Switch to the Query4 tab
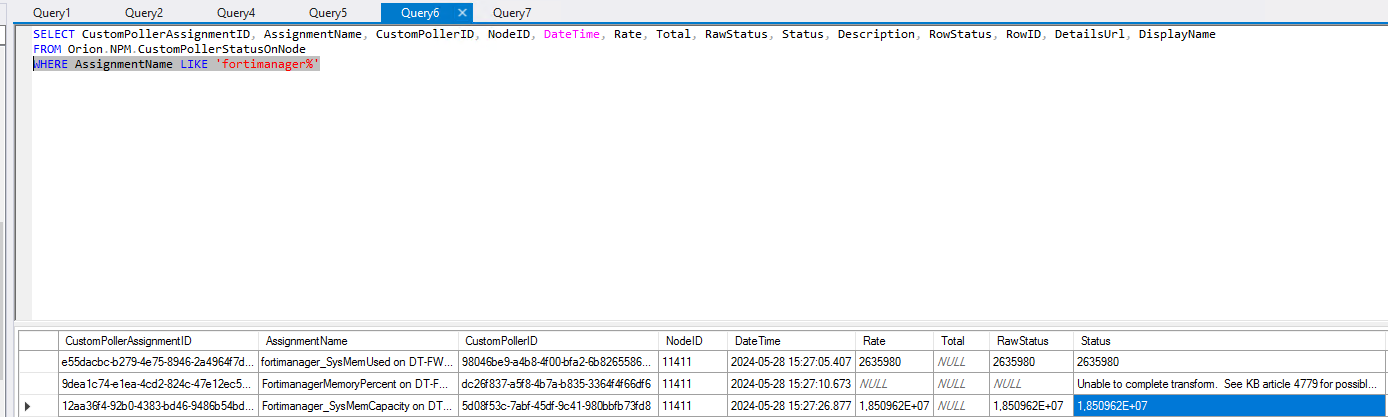Screen dimensions: 1388x417 point(236,13)
